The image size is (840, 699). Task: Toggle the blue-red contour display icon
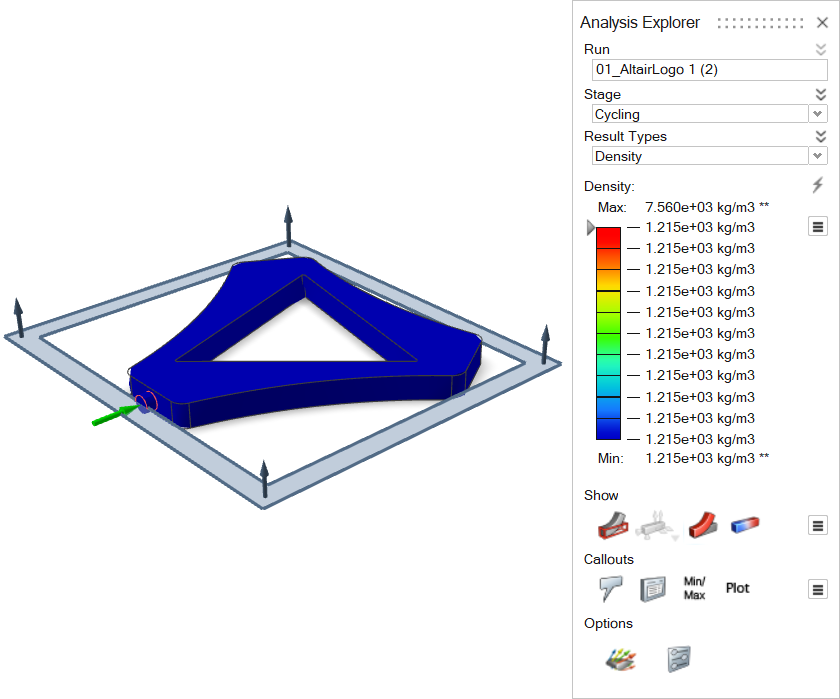(x=745, y=524)
